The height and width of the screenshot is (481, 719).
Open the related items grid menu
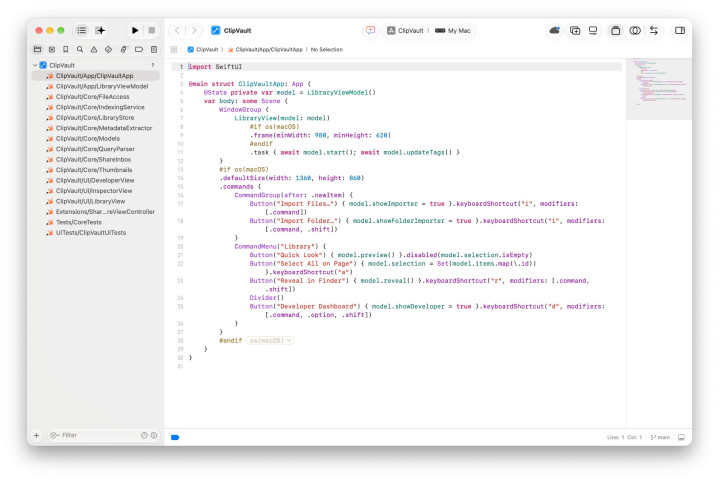pos(173,49)
